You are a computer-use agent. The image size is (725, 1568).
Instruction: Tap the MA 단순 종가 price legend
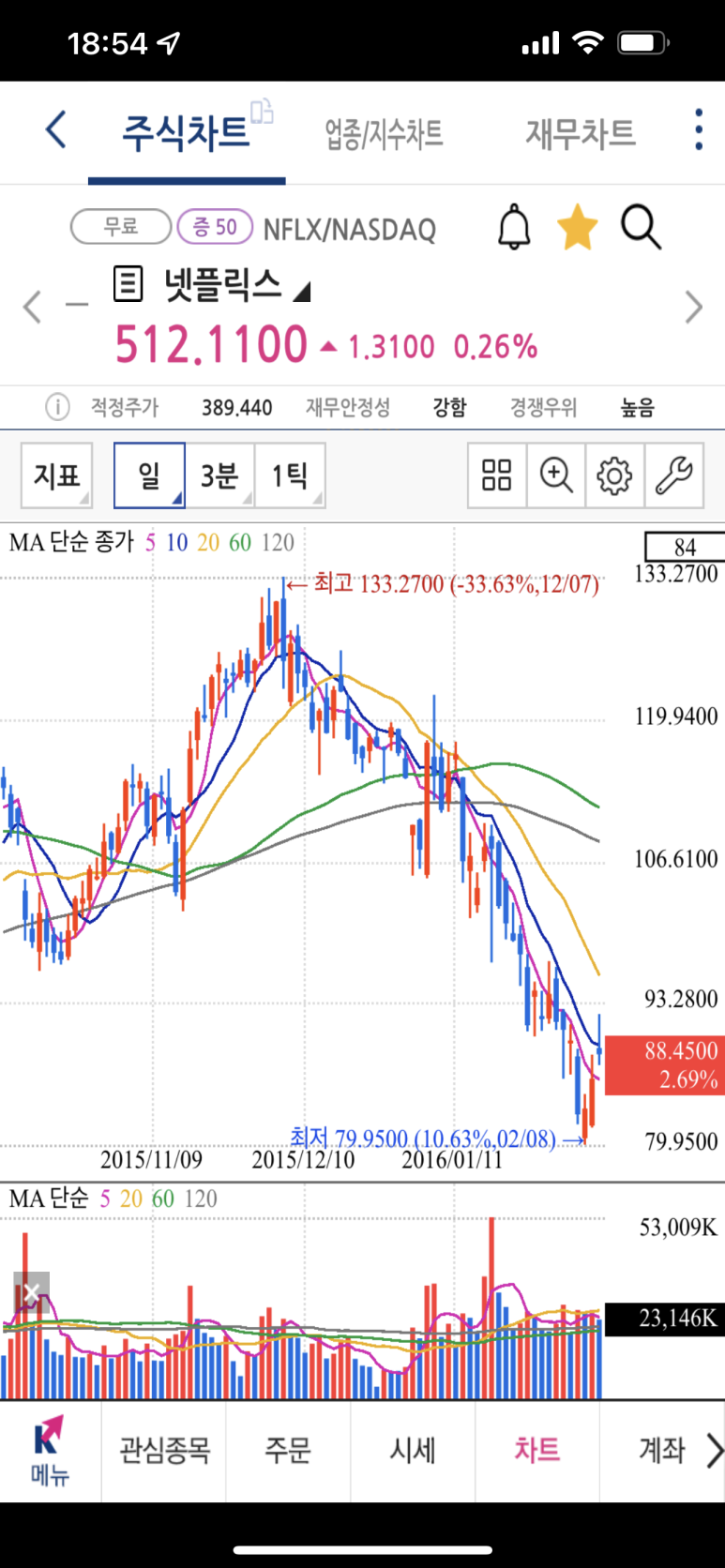pos(72,542)
